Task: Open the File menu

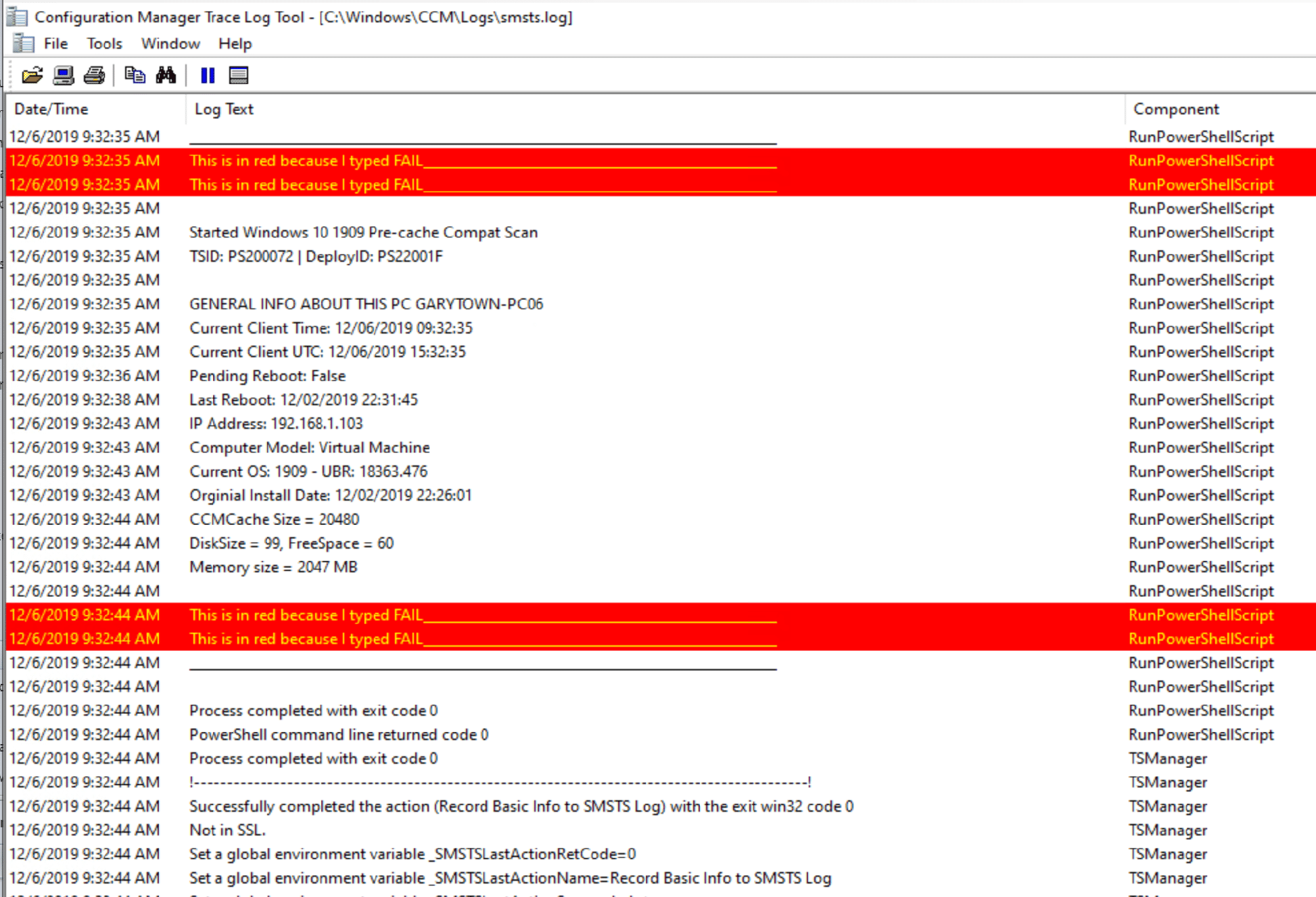Action: click(x=55, y=43)
